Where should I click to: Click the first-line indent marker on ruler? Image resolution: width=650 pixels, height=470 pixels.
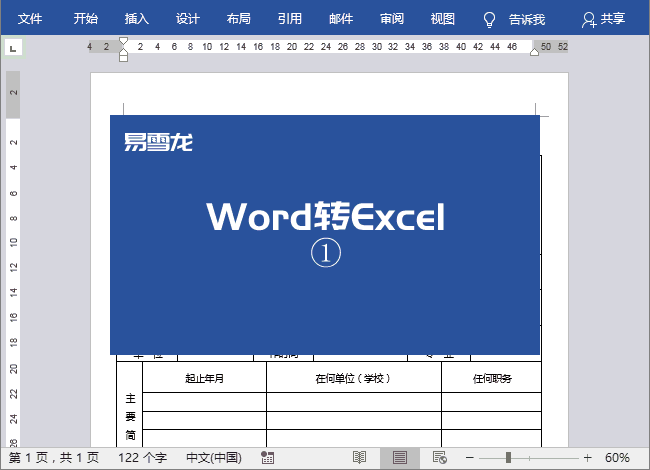coord(123,41)
